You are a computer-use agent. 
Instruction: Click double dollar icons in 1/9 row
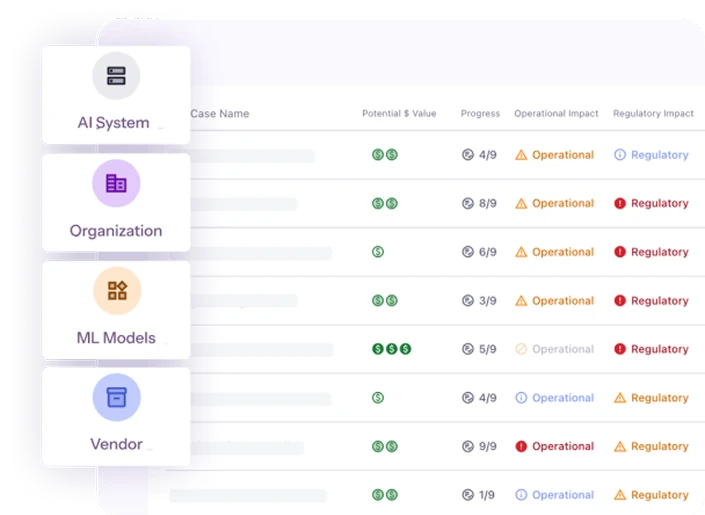coord(384,495)
